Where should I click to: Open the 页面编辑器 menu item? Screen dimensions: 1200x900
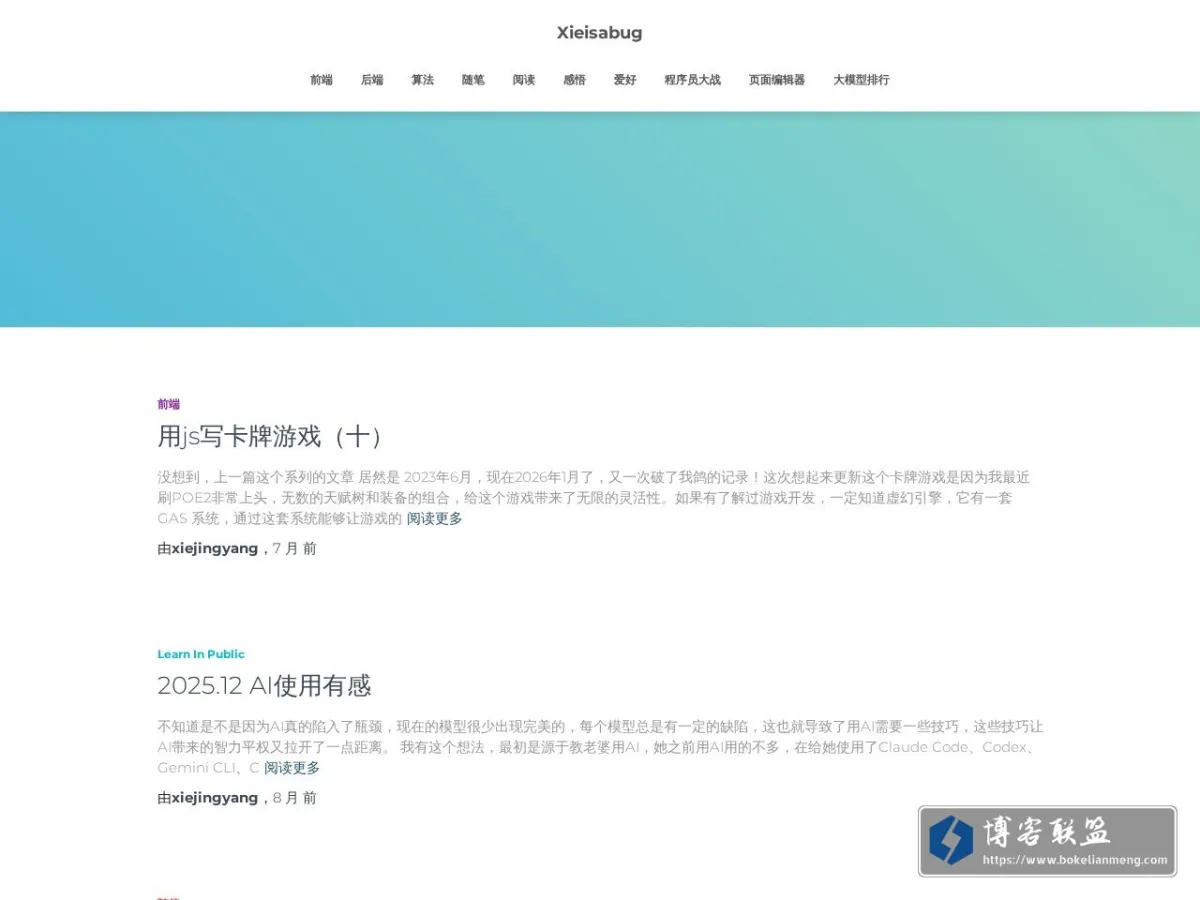(777, 80)
